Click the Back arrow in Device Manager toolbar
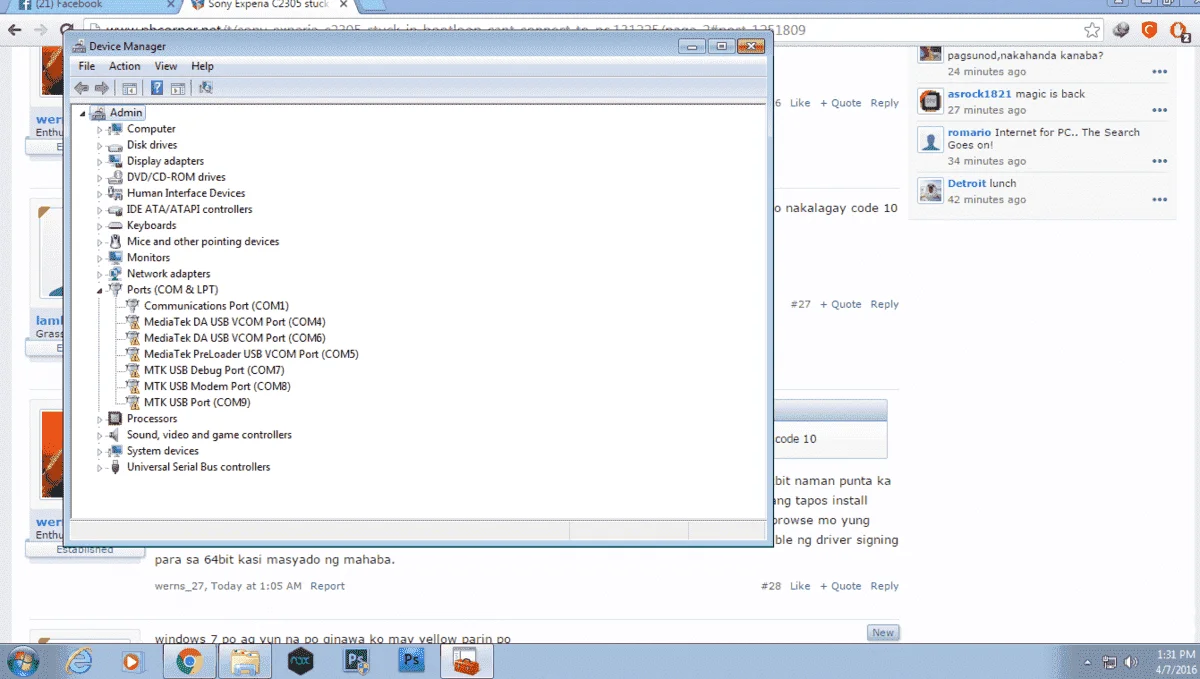The image size is (1200, 679). click(x=81, y=88)
